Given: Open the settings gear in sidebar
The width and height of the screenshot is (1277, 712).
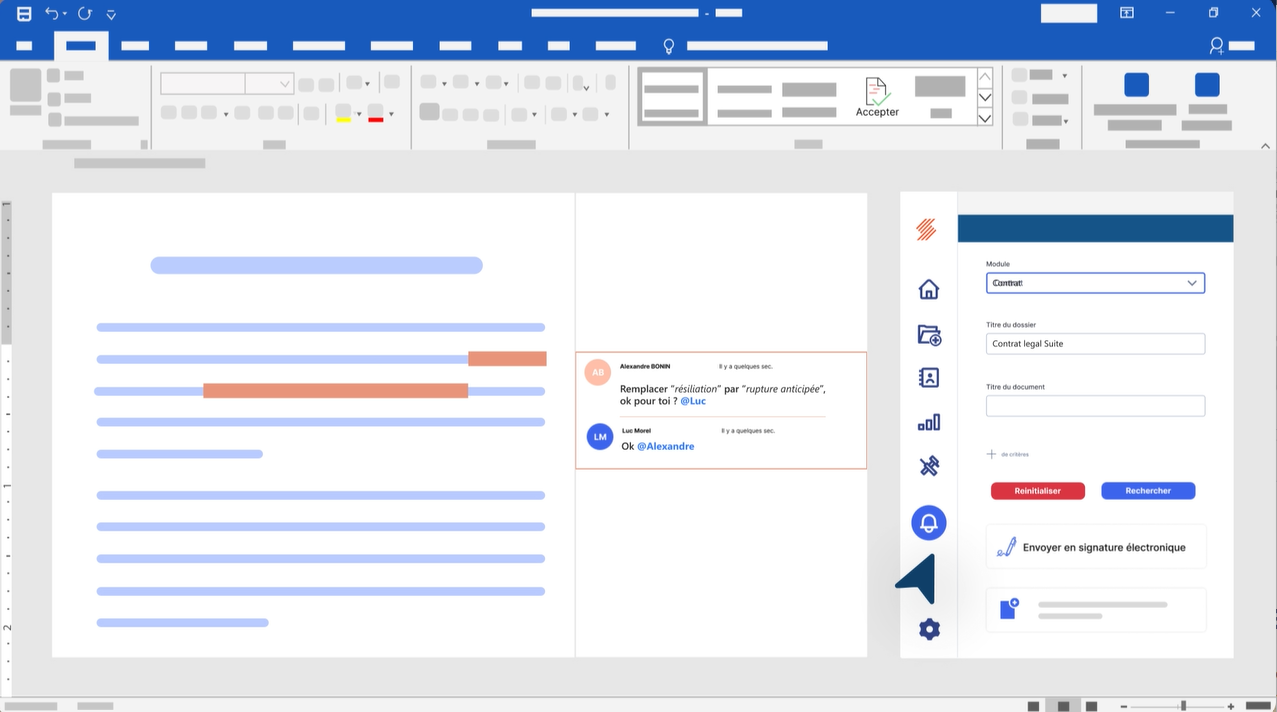Looking at the screenshot, I should click(x=929, y=629).
